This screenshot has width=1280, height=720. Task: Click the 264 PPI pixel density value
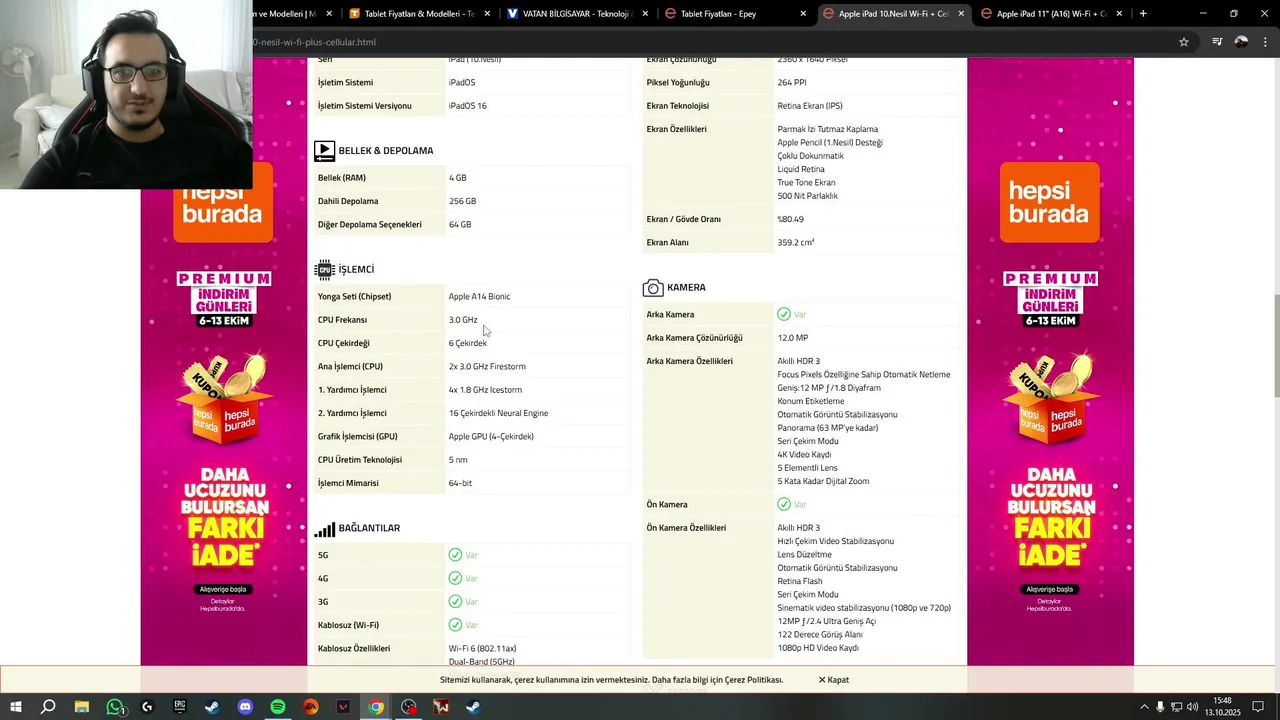tap(792, 82)
